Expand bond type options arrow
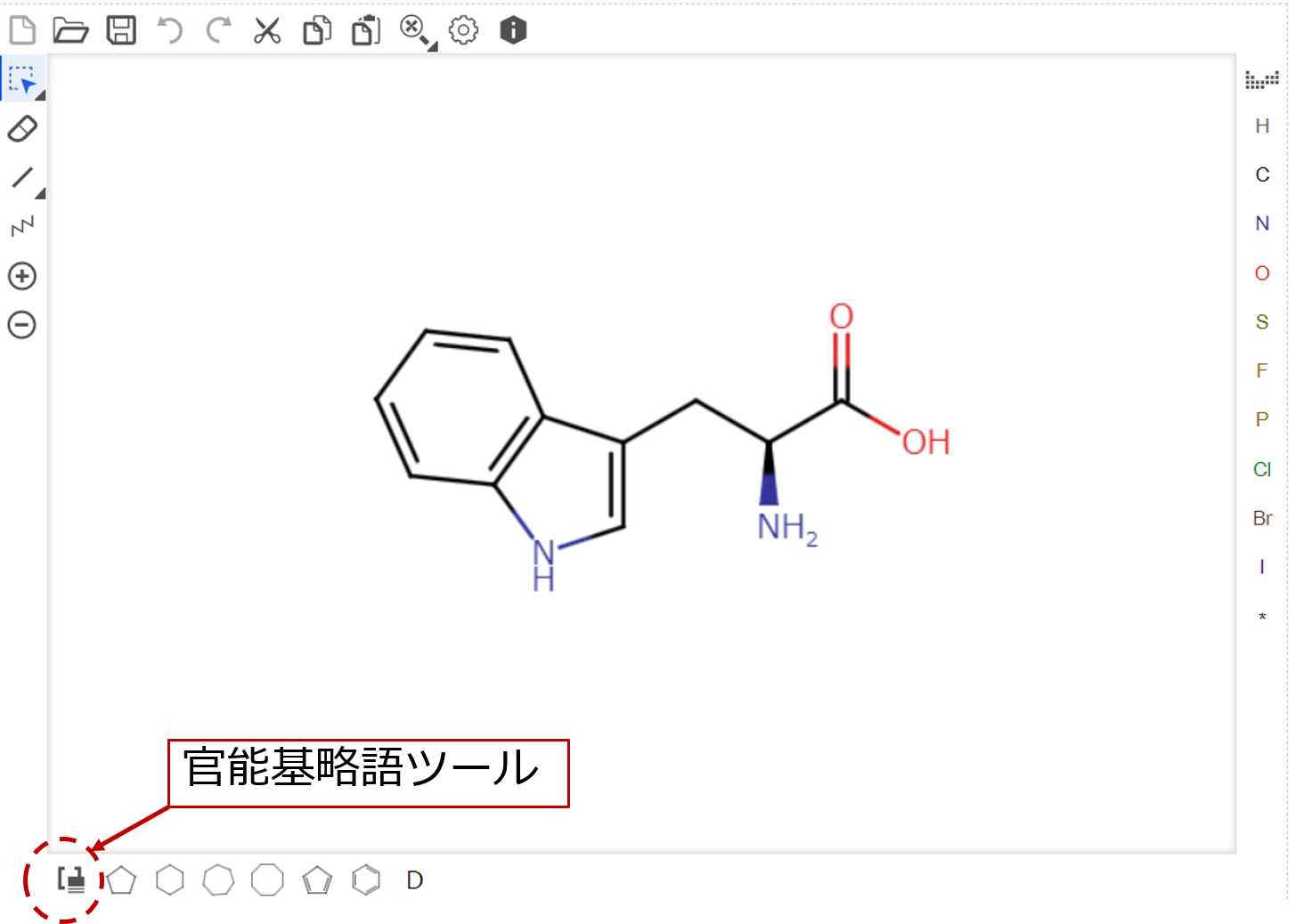Image resolution: width=1295 pixels, height=924 pixels. coord(40,193)
